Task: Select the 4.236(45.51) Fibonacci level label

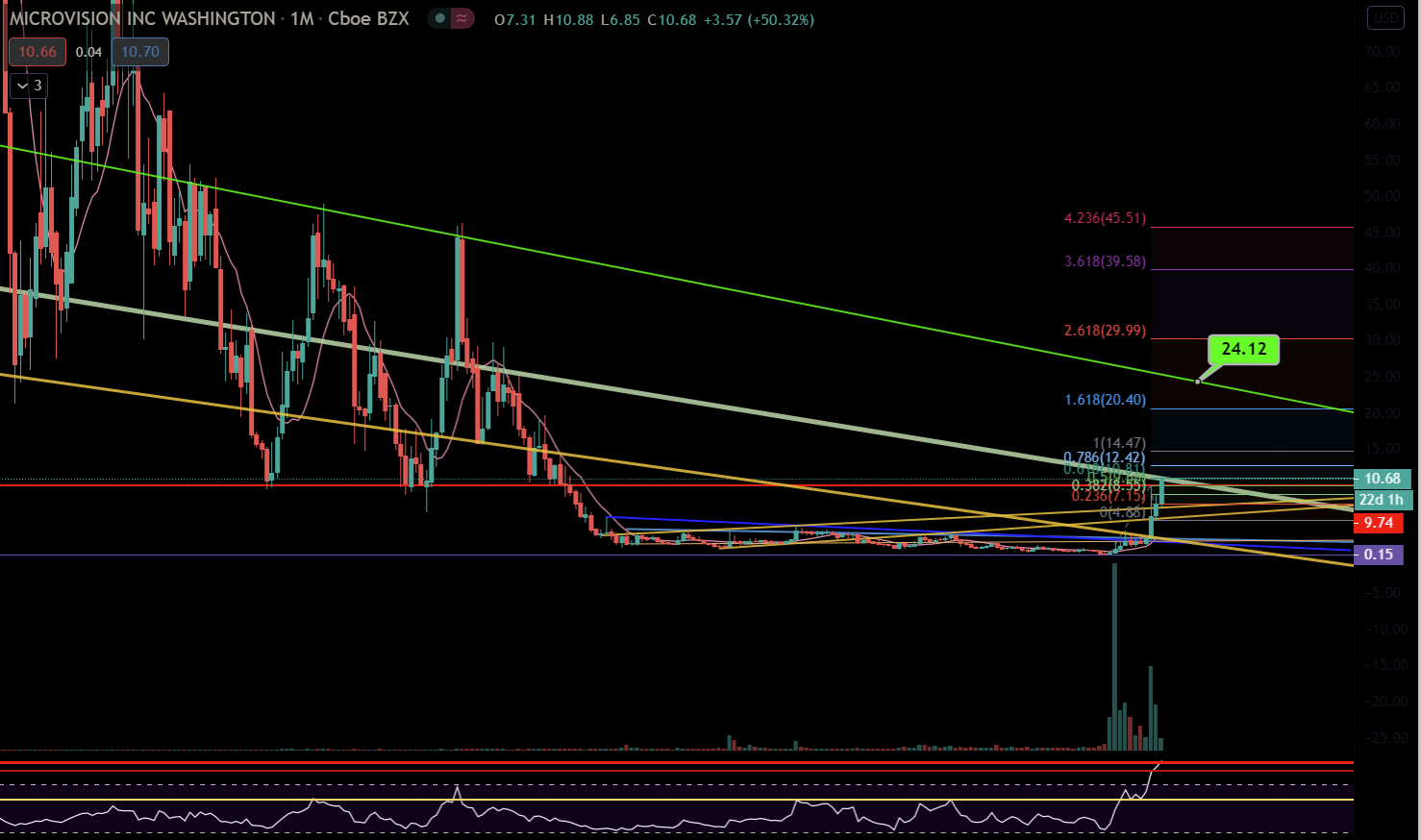Action: pos(1105,218)
